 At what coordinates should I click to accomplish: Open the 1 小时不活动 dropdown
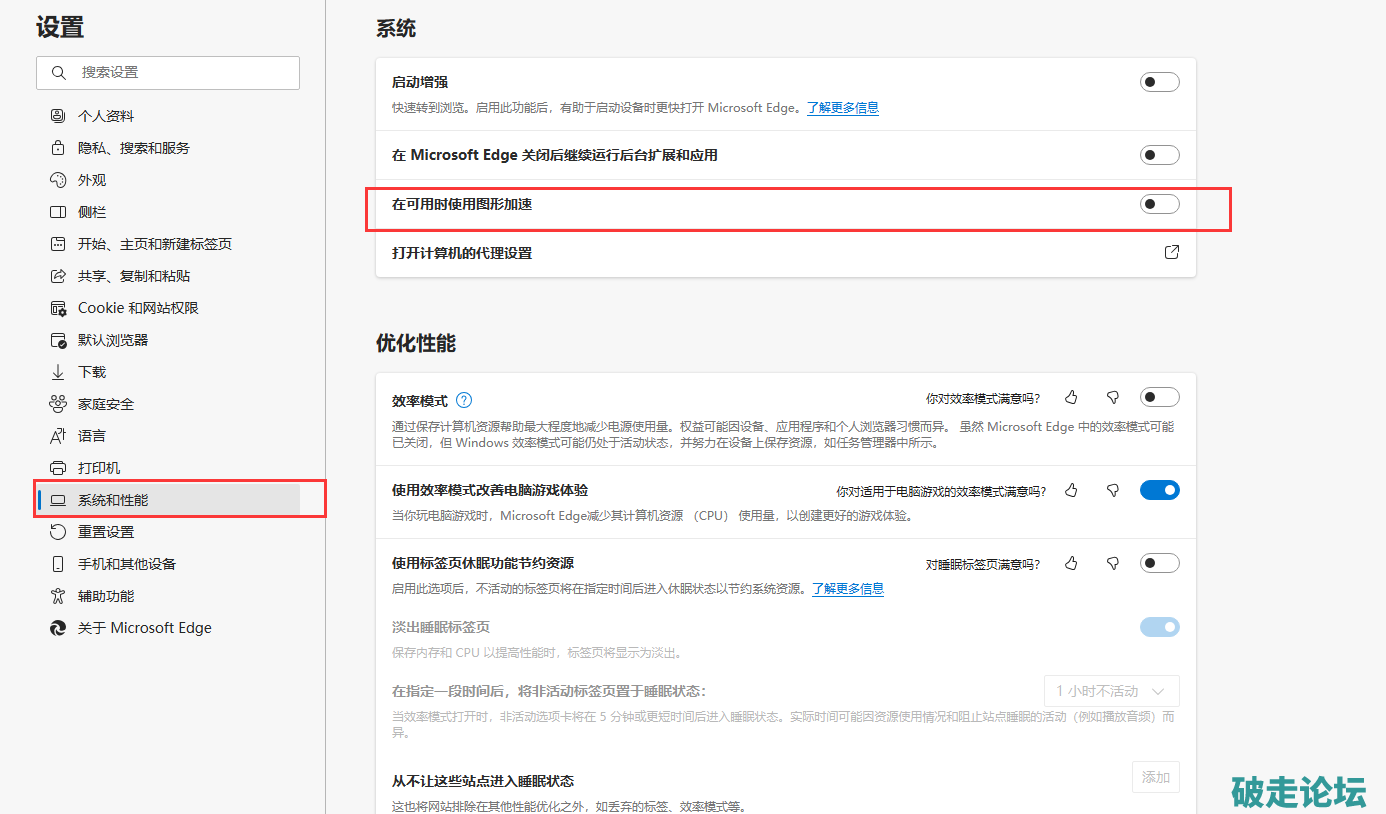click(1111, 691)
